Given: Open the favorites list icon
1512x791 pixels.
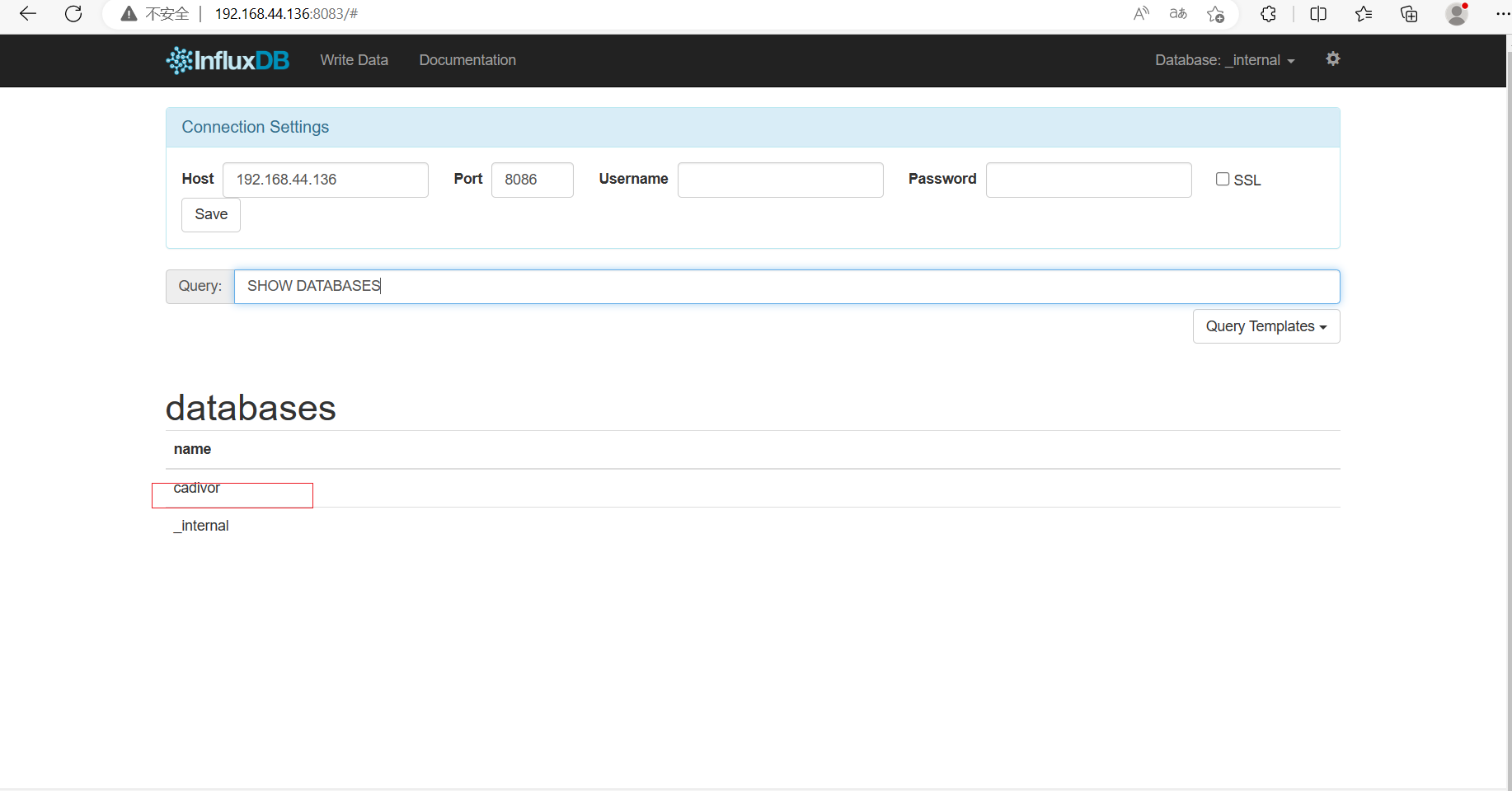Looking at the screenshot, I should coord(1364,14).
